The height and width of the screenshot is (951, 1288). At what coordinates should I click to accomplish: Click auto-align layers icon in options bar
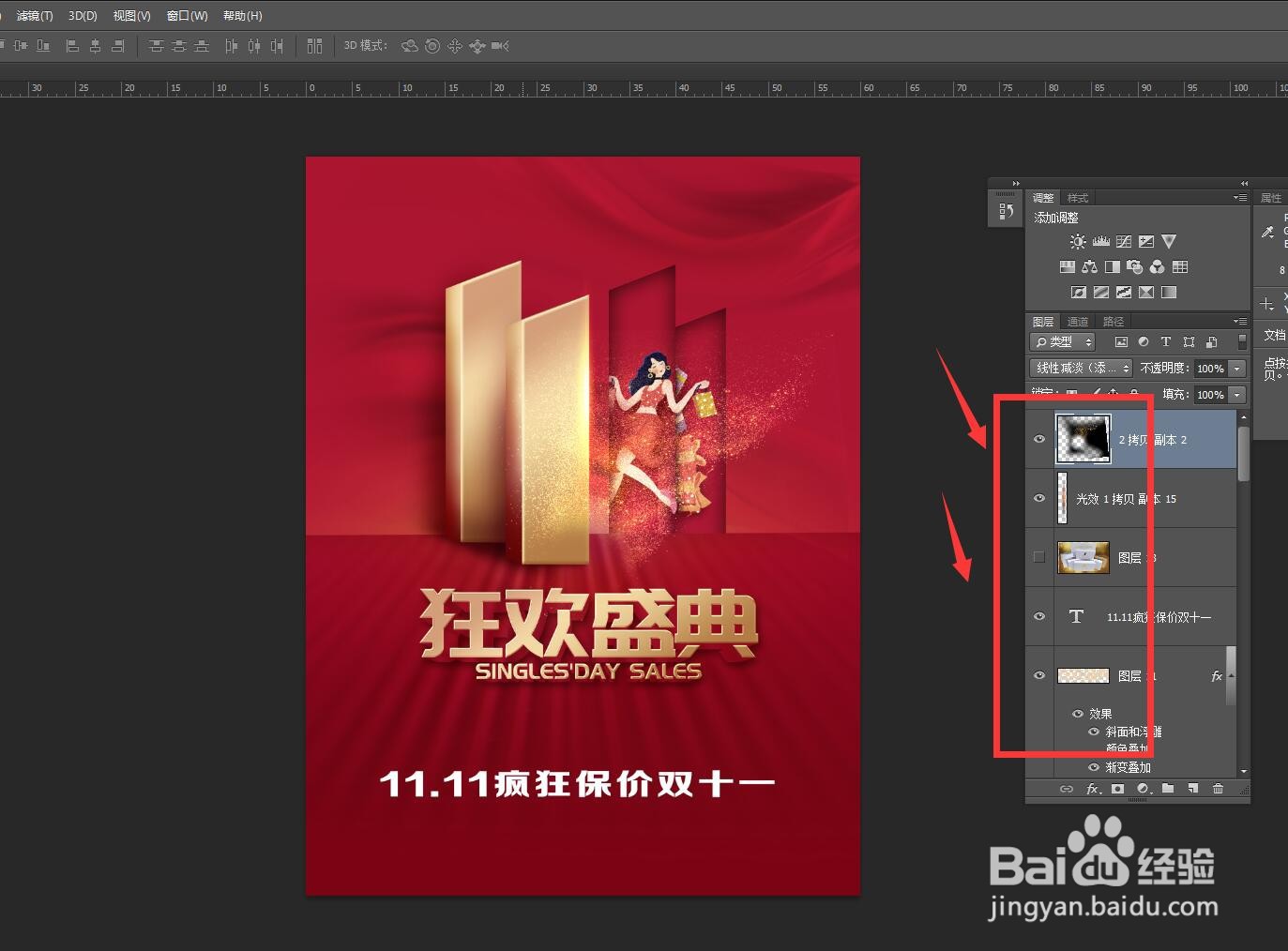(x=315, y=45)
